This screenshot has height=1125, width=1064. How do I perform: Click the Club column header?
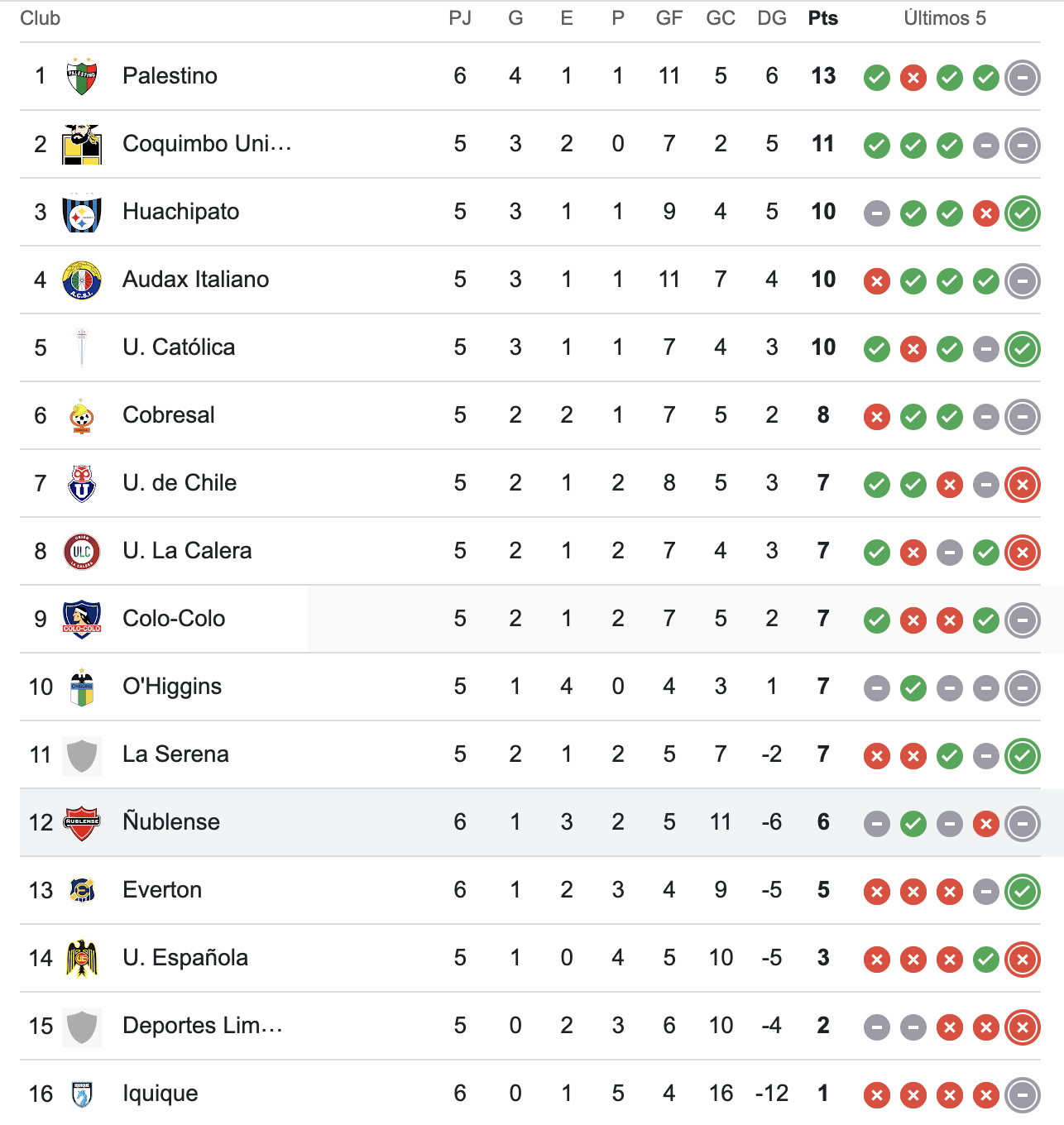[x=41, y=18]
